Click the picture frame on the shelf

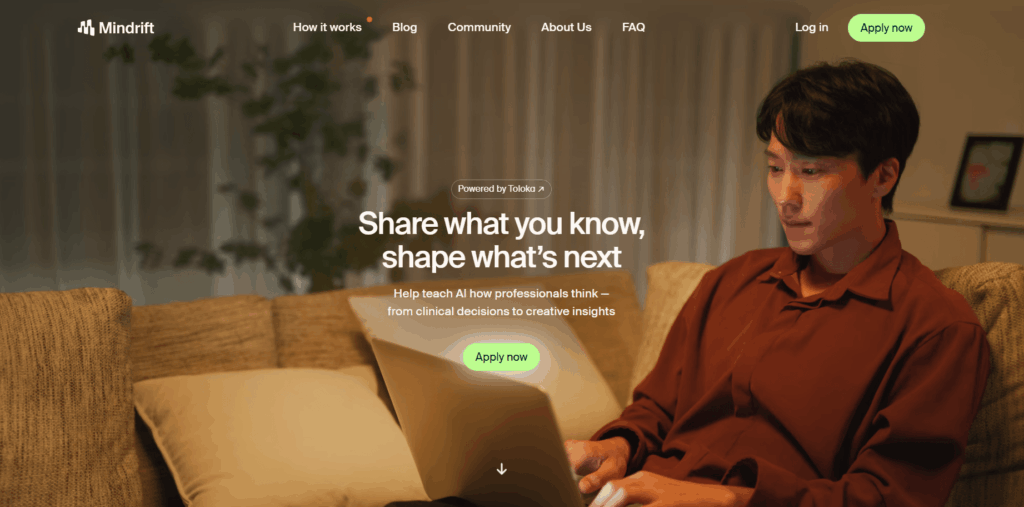pos(986,172)
